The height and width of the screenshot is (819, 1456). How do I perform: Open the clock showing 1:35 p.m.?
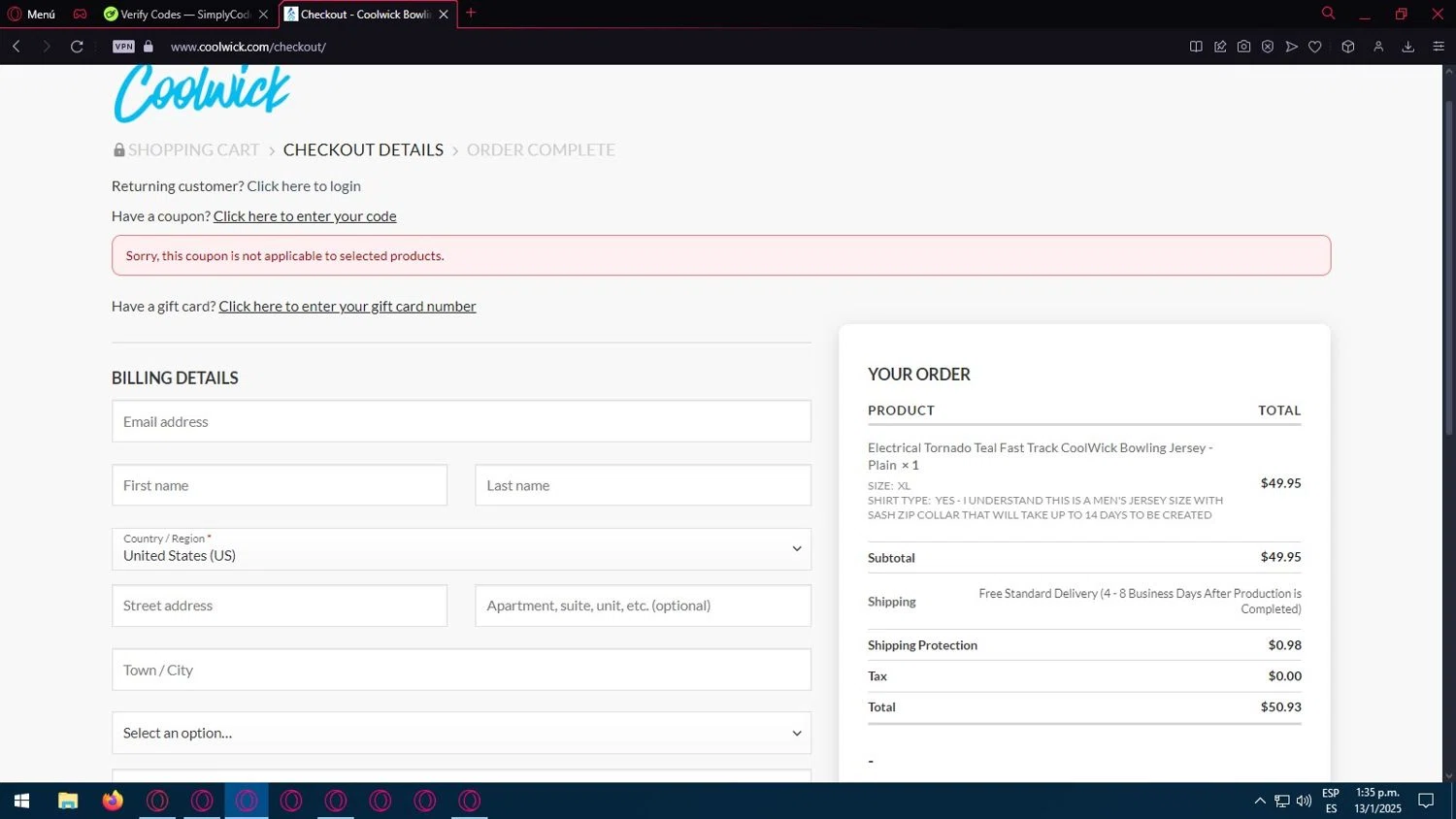point(1377,801)
